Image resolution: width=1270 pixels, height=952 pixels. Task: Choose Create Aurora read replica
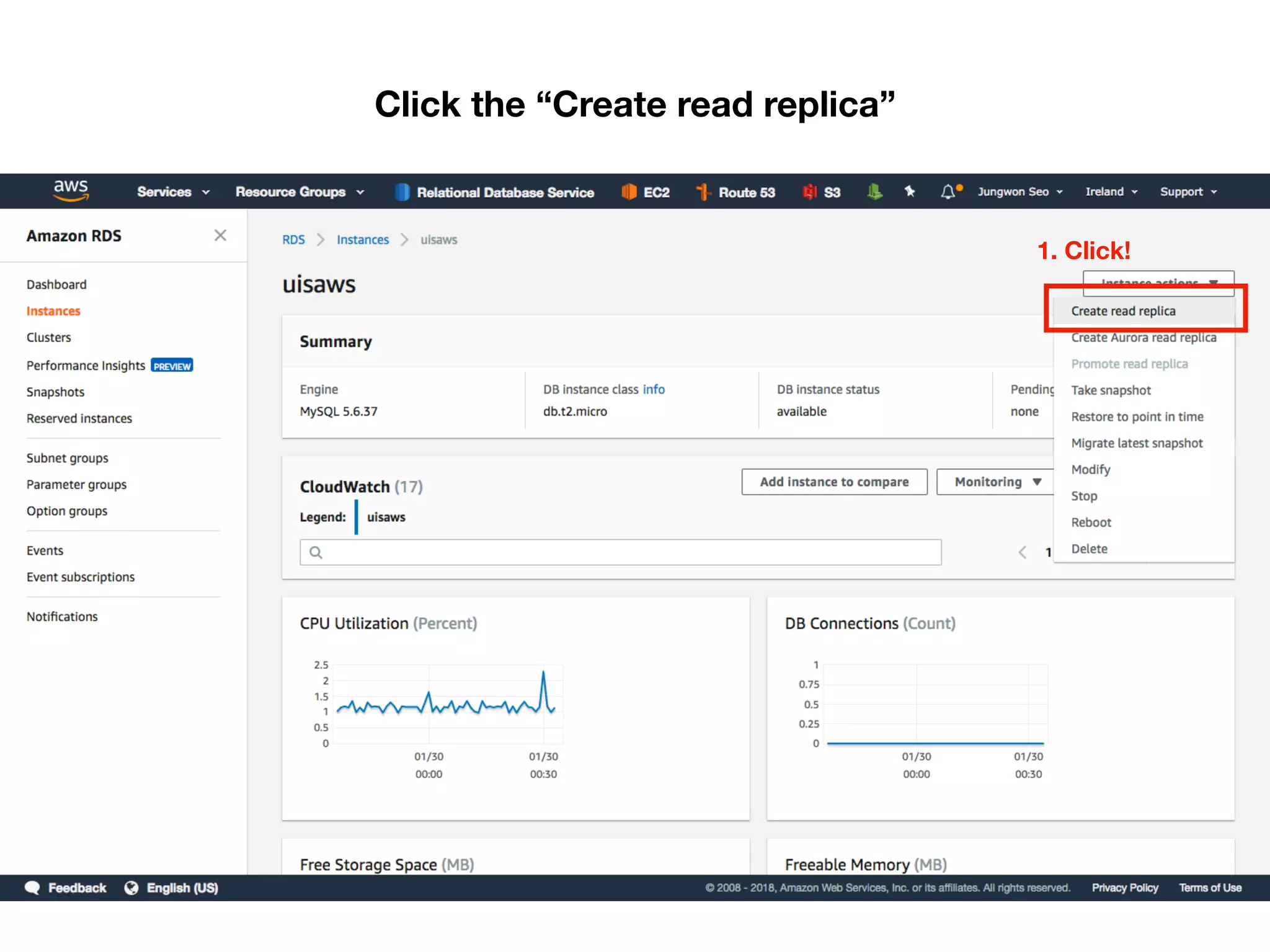(1144, 338)
